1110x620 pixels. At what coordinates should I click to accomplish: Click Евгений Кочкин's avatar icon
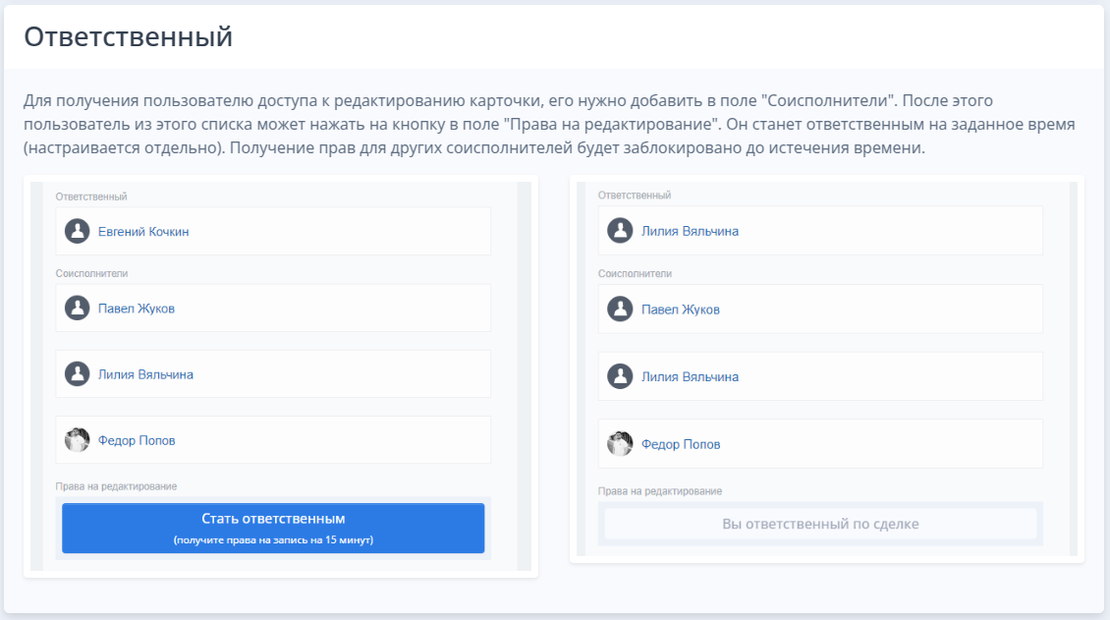pos(77,231)
